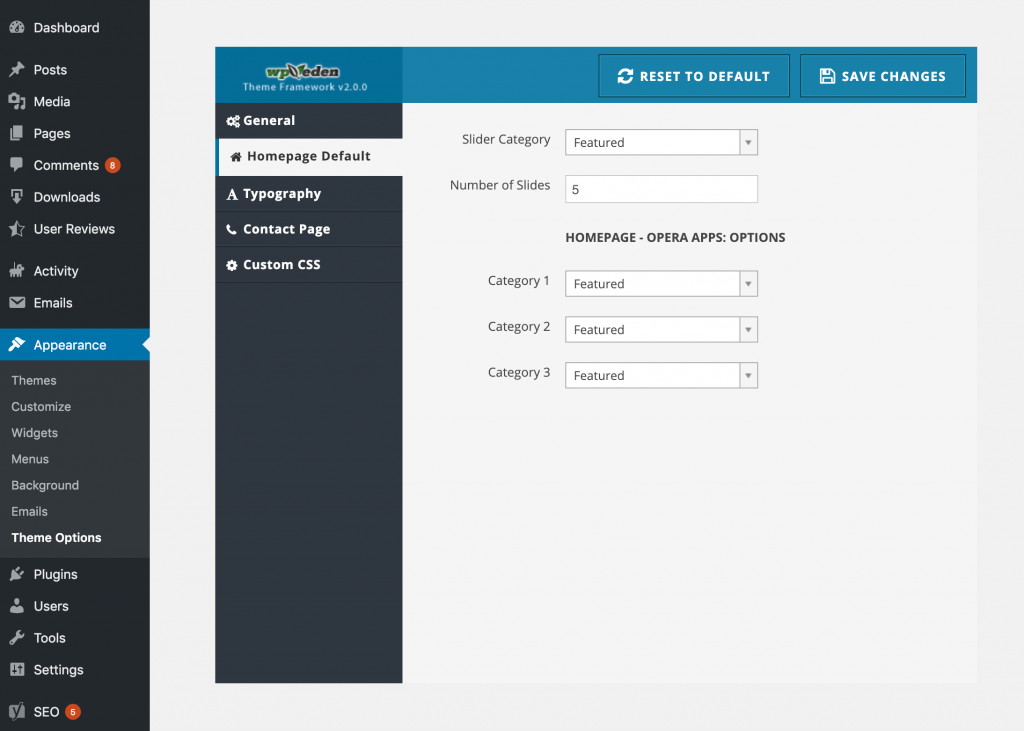The width and height of the screenshot is (1024, 731).
Task: Click the Contact Page phone icon
Action: (x=231, y=229)
